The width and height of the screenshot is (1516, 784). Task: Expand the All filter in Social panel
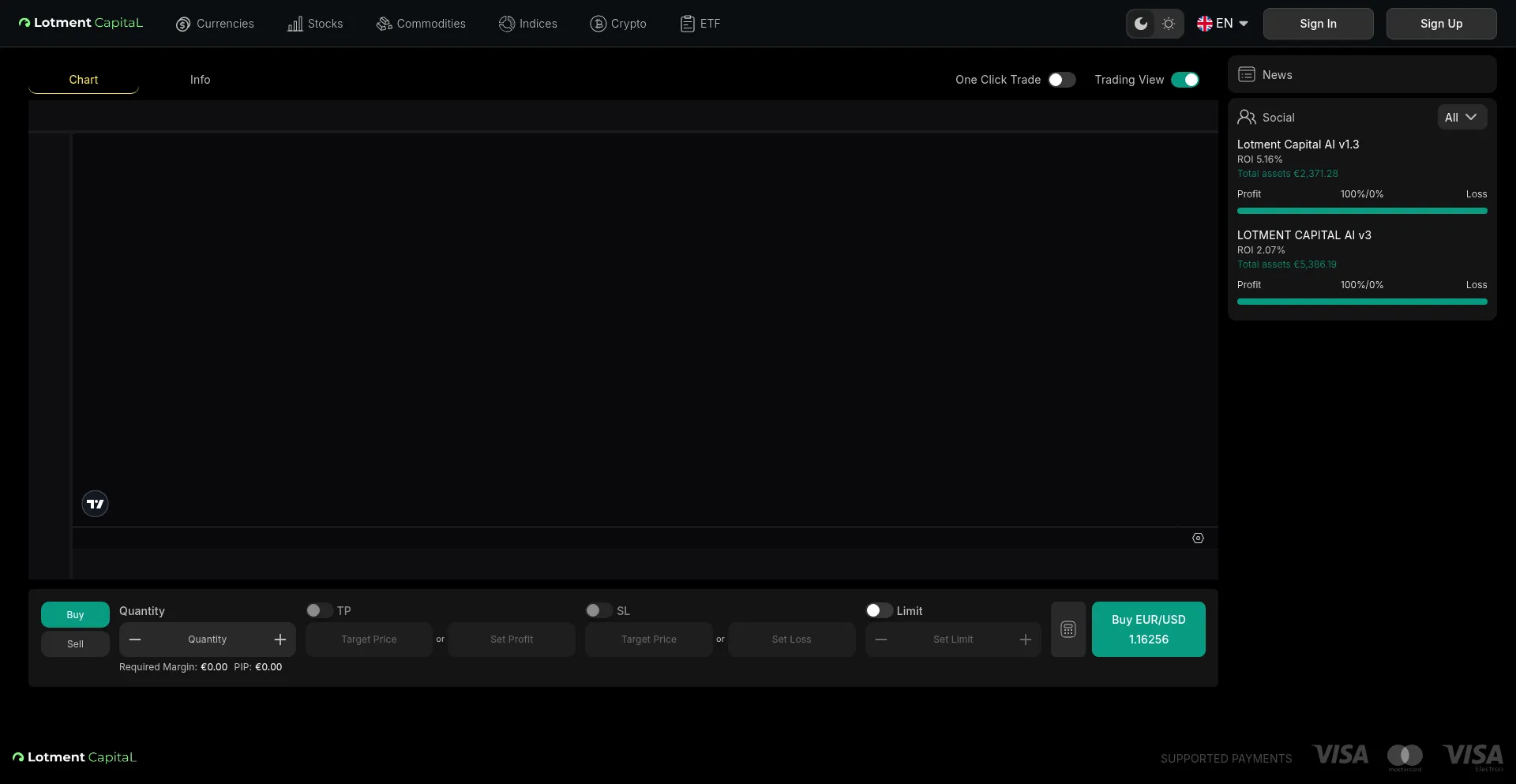tap(1462, 117)
